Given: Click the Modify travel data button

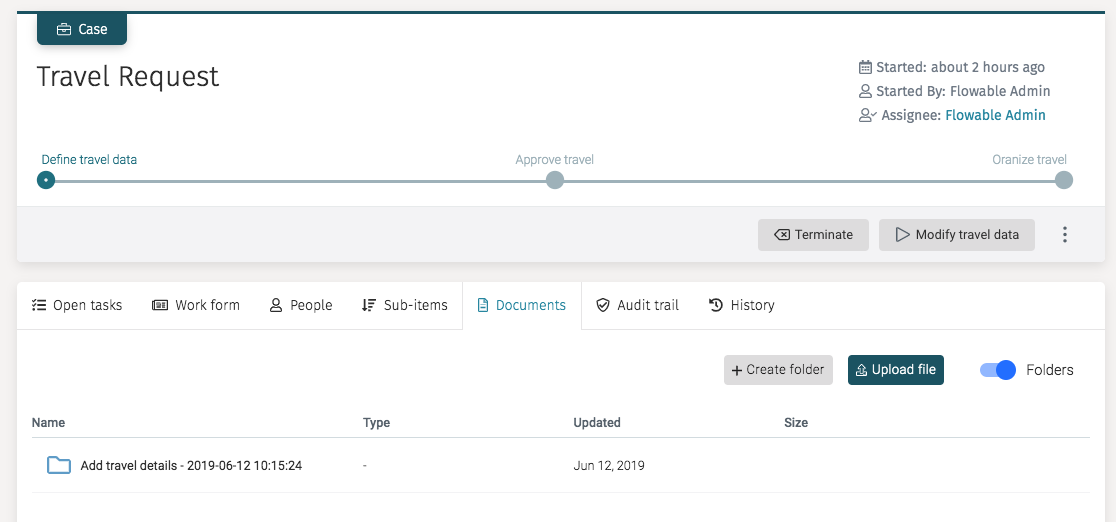Looking at the screenshot, I should click(956, 235).
